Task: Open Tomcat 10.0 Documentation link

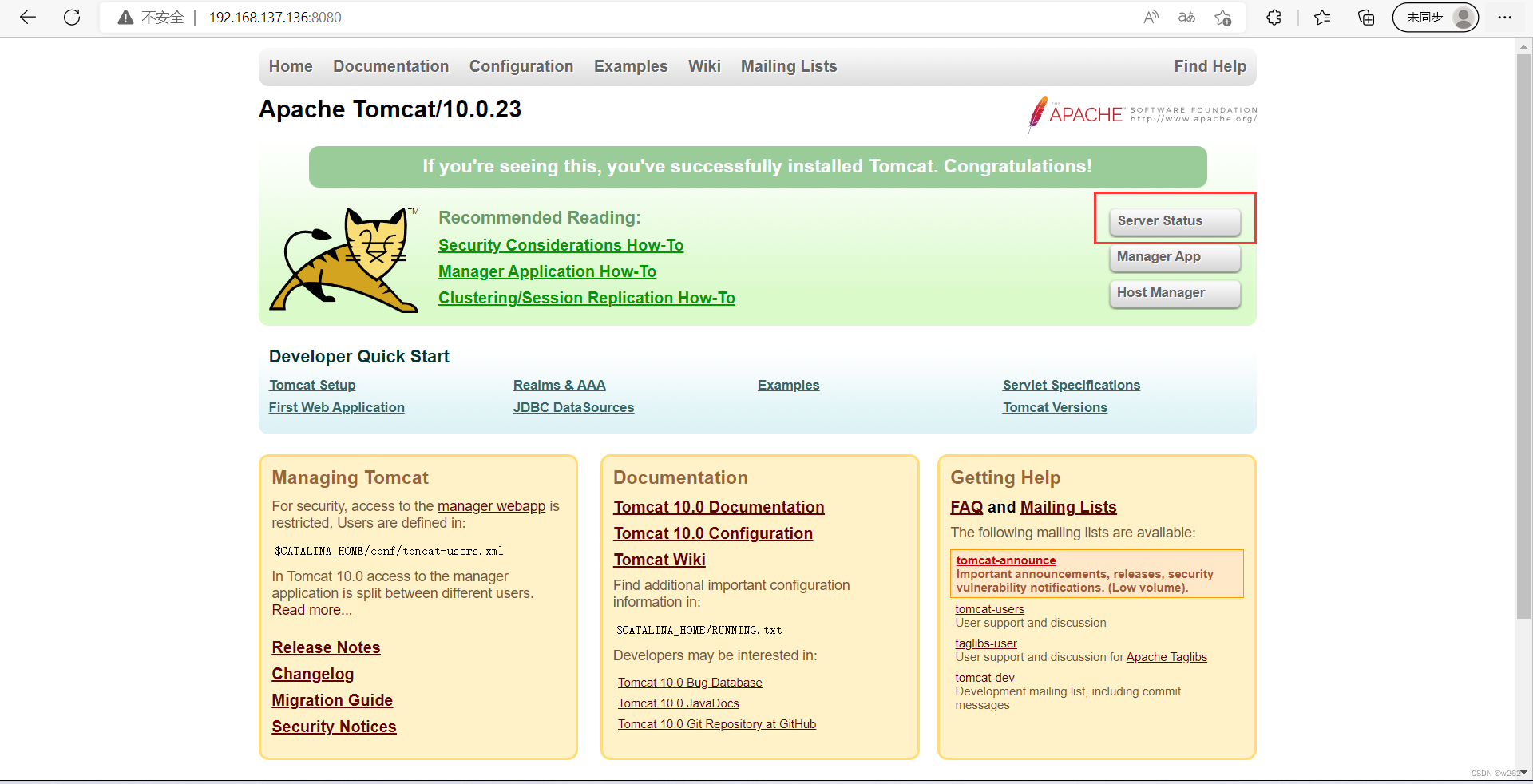Action: point(719,507)
